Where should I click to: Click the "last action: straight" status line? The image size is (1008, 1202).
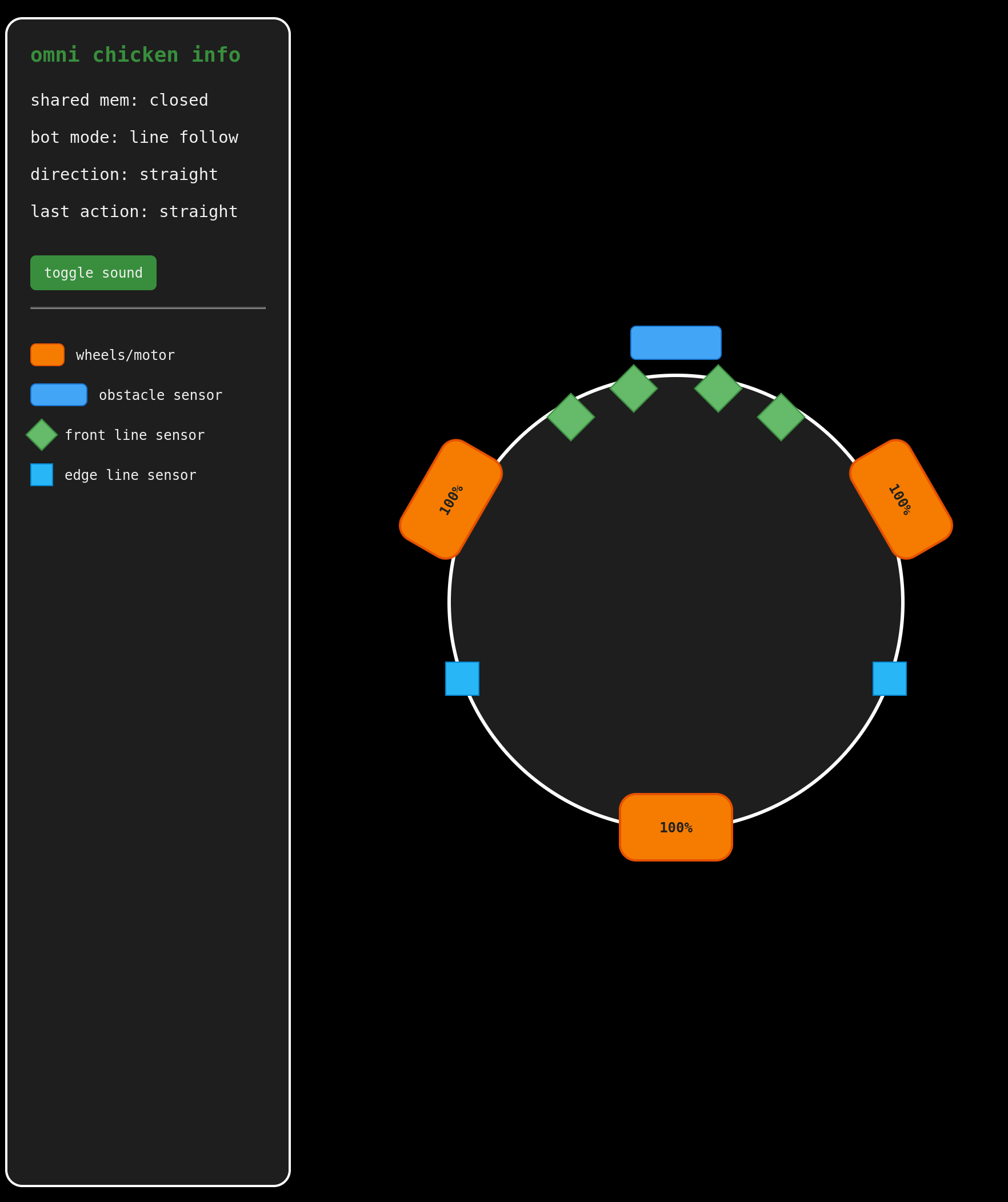[134, 212]
